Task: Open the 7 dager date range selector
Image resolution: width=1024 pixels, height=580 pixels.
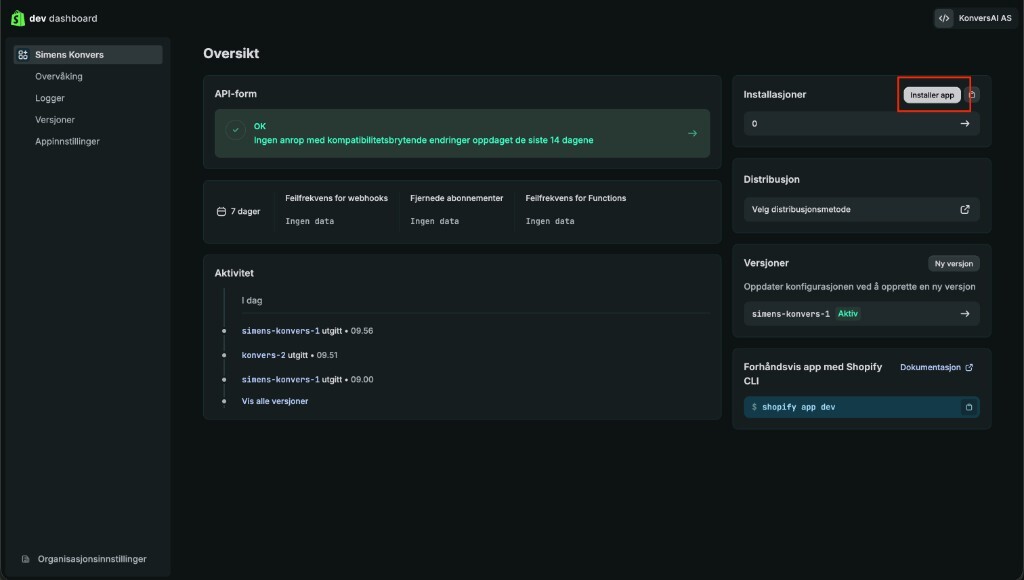Action: (238, 212)
